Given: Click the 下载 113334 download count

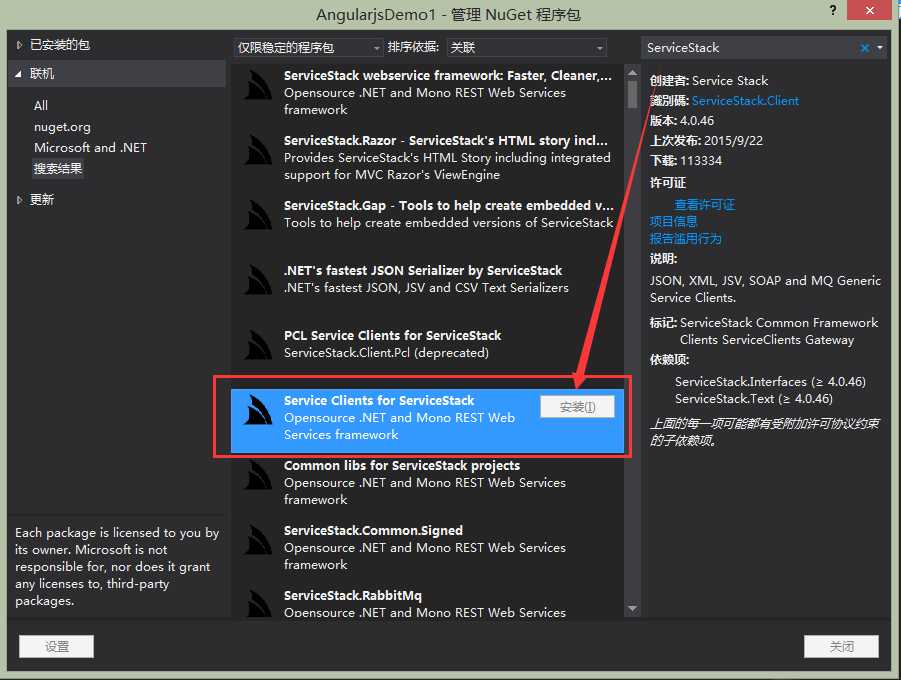Looking at the screenshot, I should 686,161.
